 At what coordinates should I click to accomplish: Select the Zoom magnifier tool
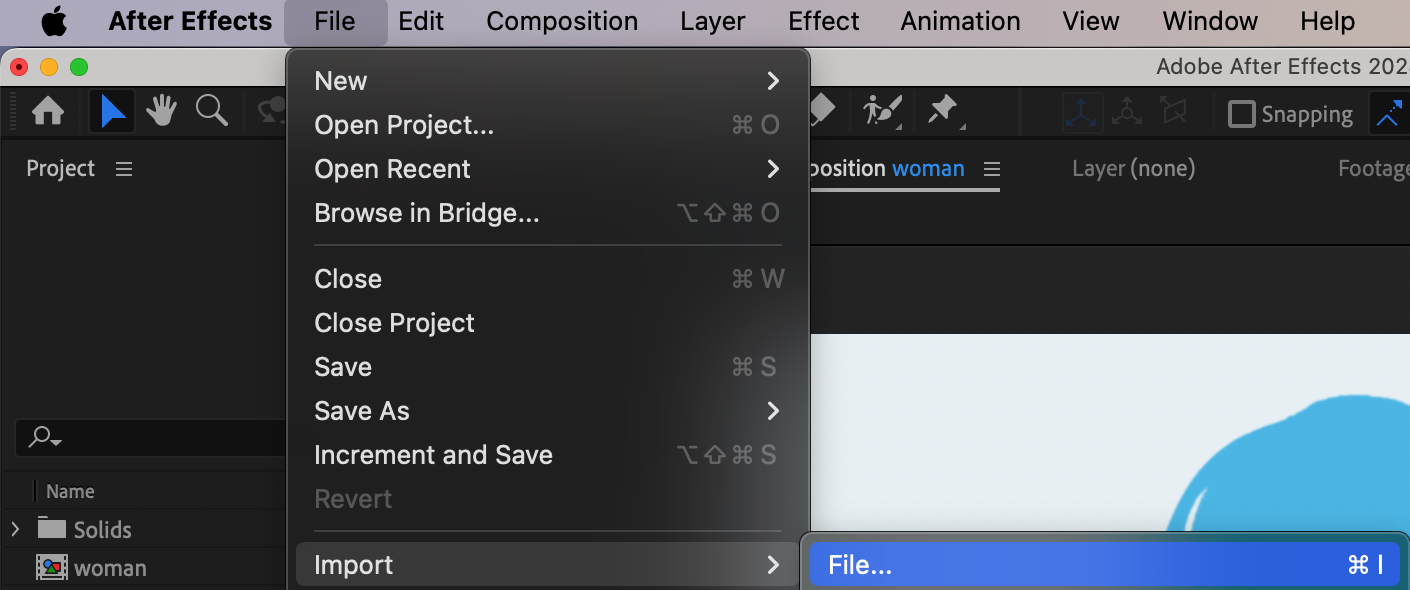tap(211, 111)
